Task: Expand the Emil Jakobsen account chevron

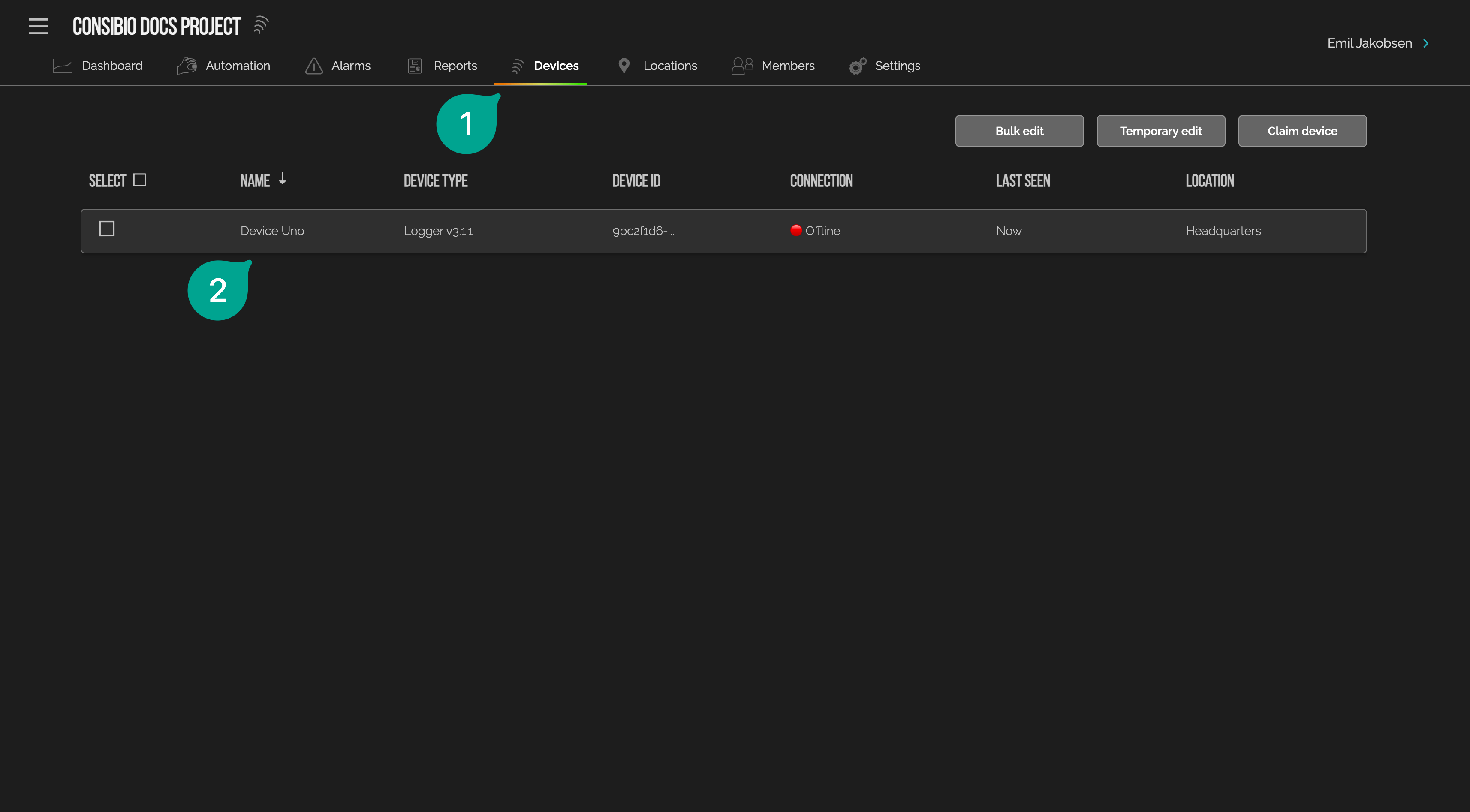Action: point(1427,43)
